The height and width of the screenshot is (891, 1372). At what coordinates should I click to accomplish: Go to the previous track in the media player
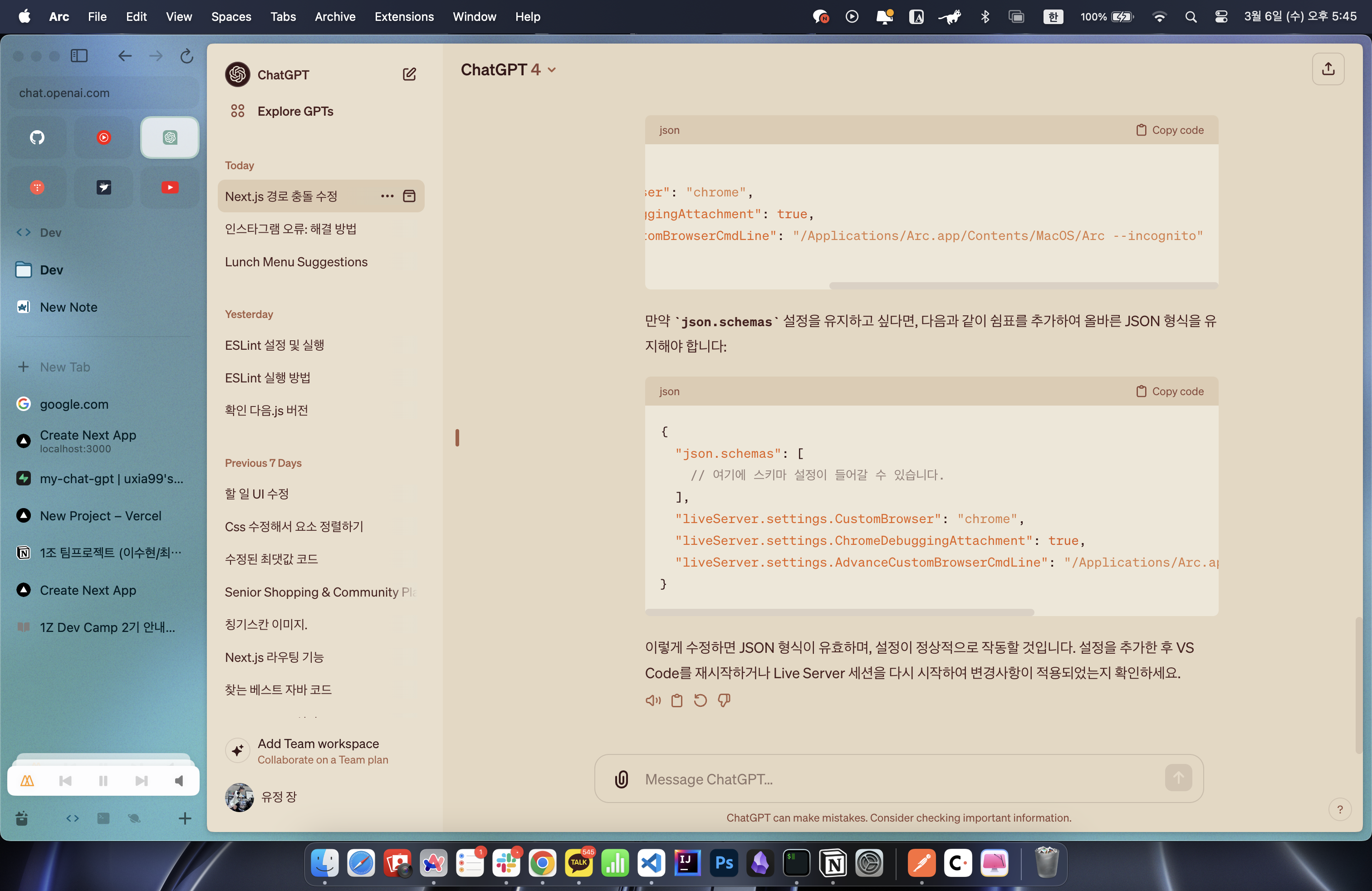coord(65,781)
